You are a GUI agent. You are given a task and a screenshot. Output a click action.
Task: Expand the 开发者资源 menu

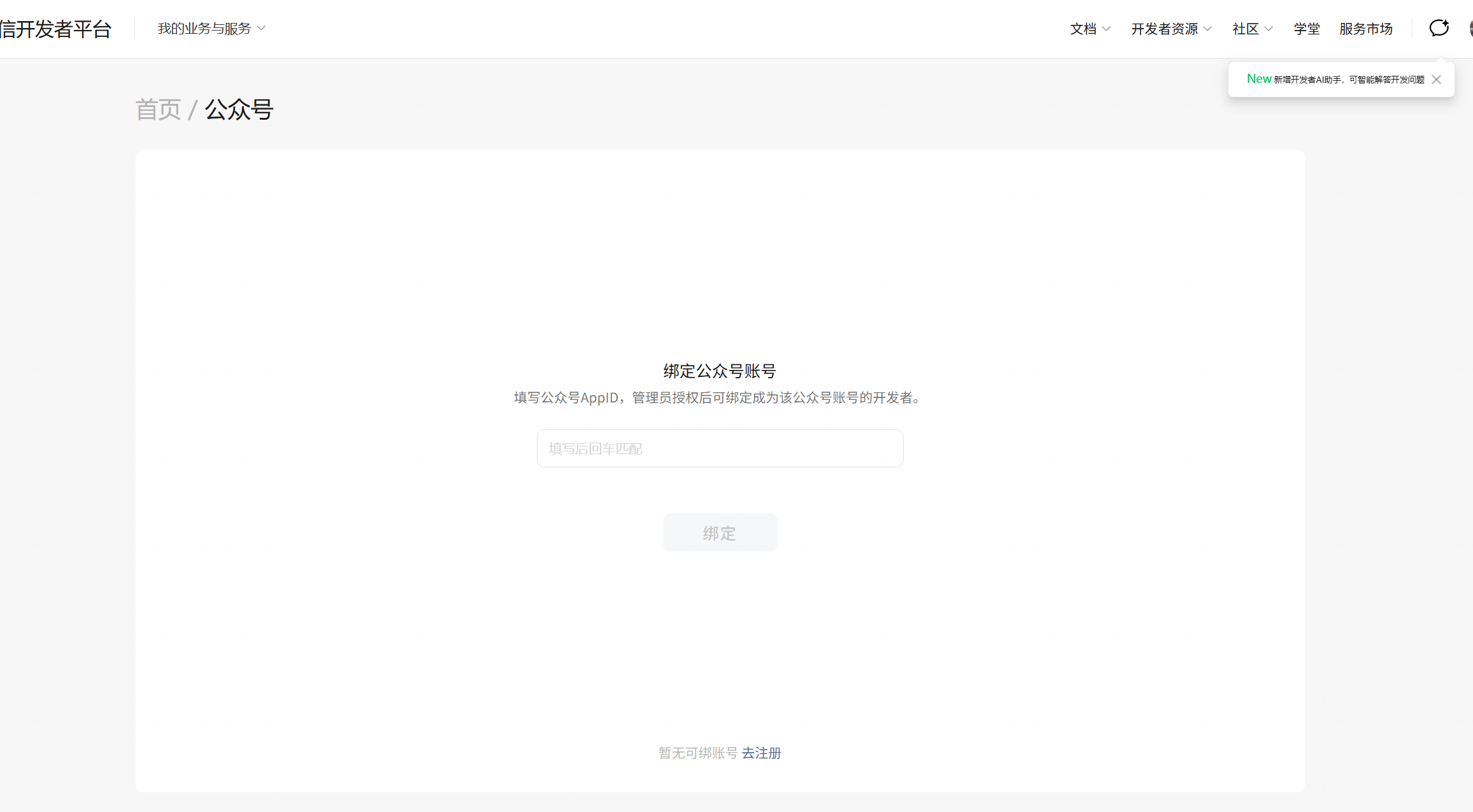[1164, 29]
